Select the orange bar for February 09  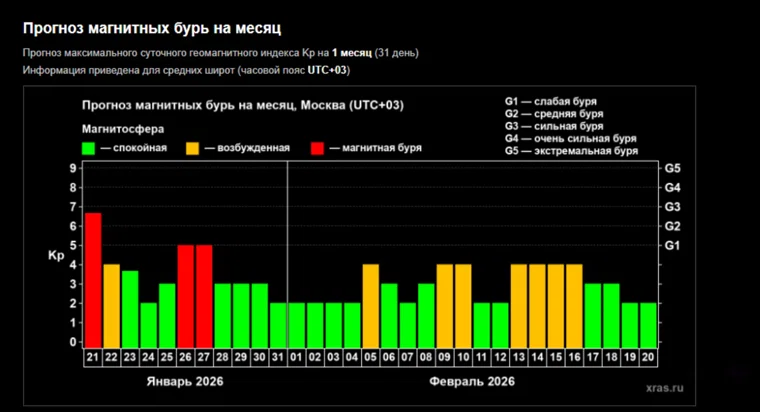(x=445, y=304)
